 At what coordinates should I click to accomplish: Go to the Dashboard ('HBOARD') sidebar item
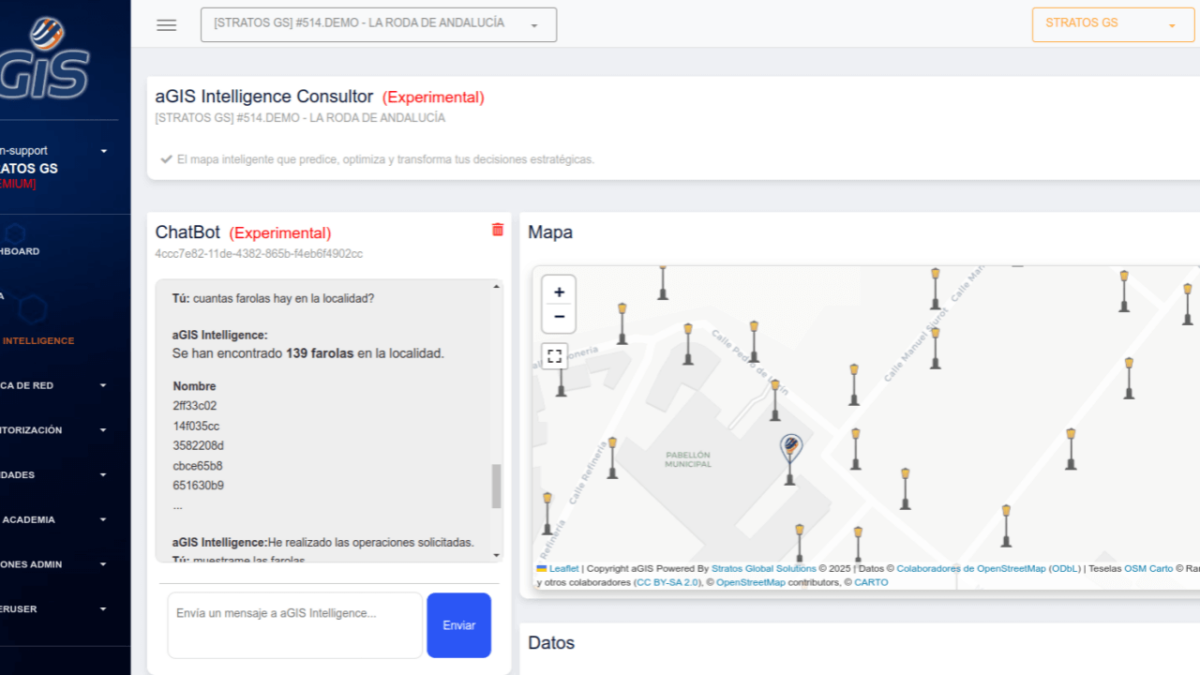(20, 251)
